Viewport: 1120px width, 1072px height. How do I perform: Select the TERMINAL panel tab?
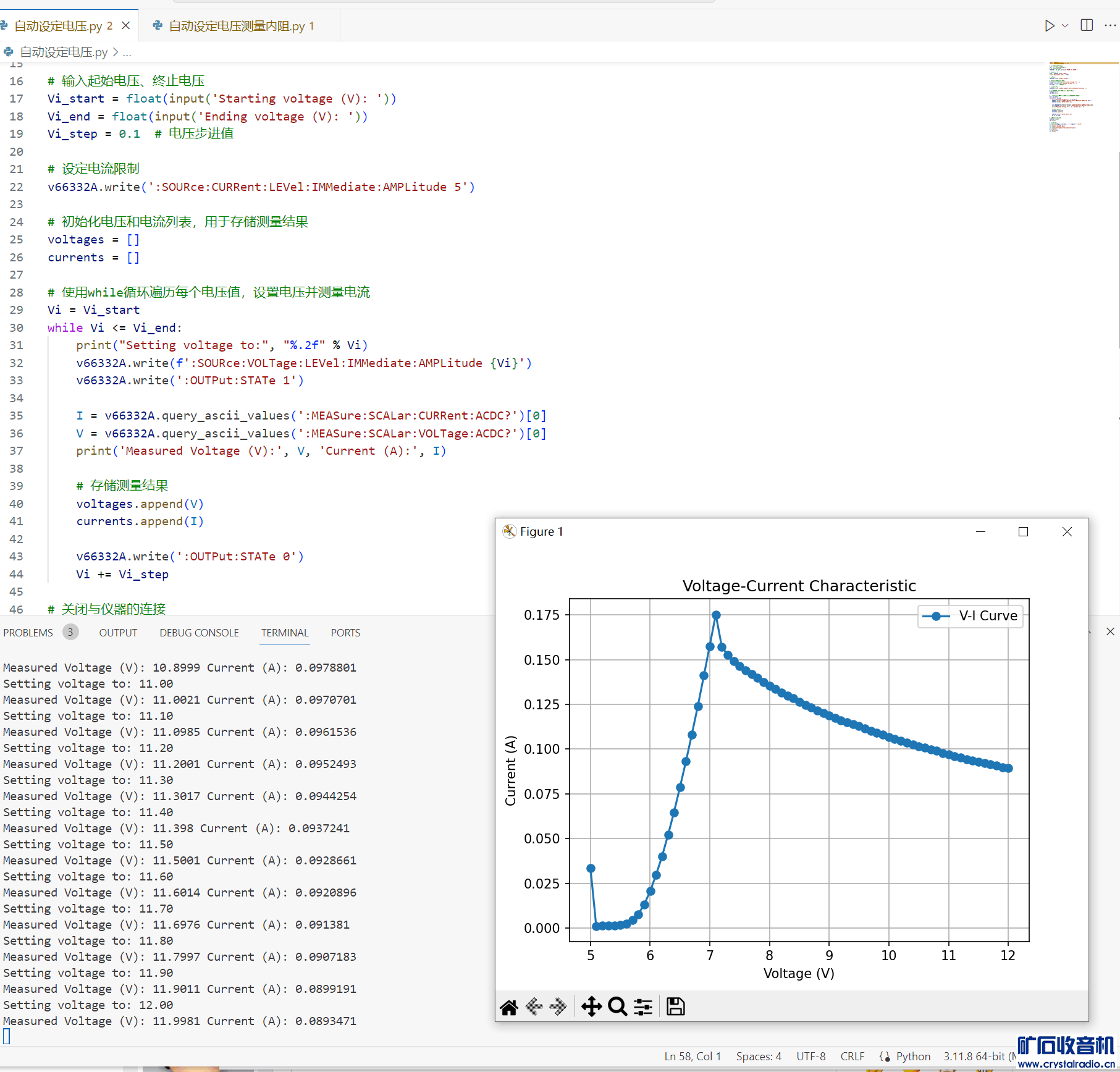point(285,633)
